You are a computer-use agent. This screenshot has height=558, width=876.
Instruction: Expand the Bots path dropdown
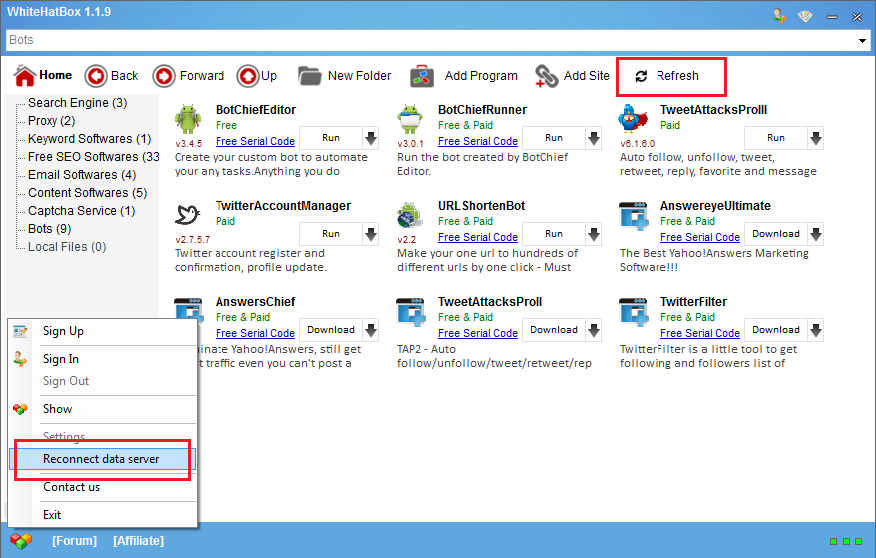(x=862, y=40)
